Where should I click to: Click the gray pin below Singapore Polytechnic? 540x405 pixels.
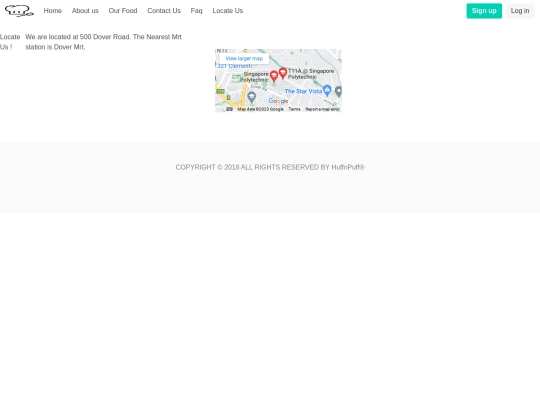(x=252, y=97)
